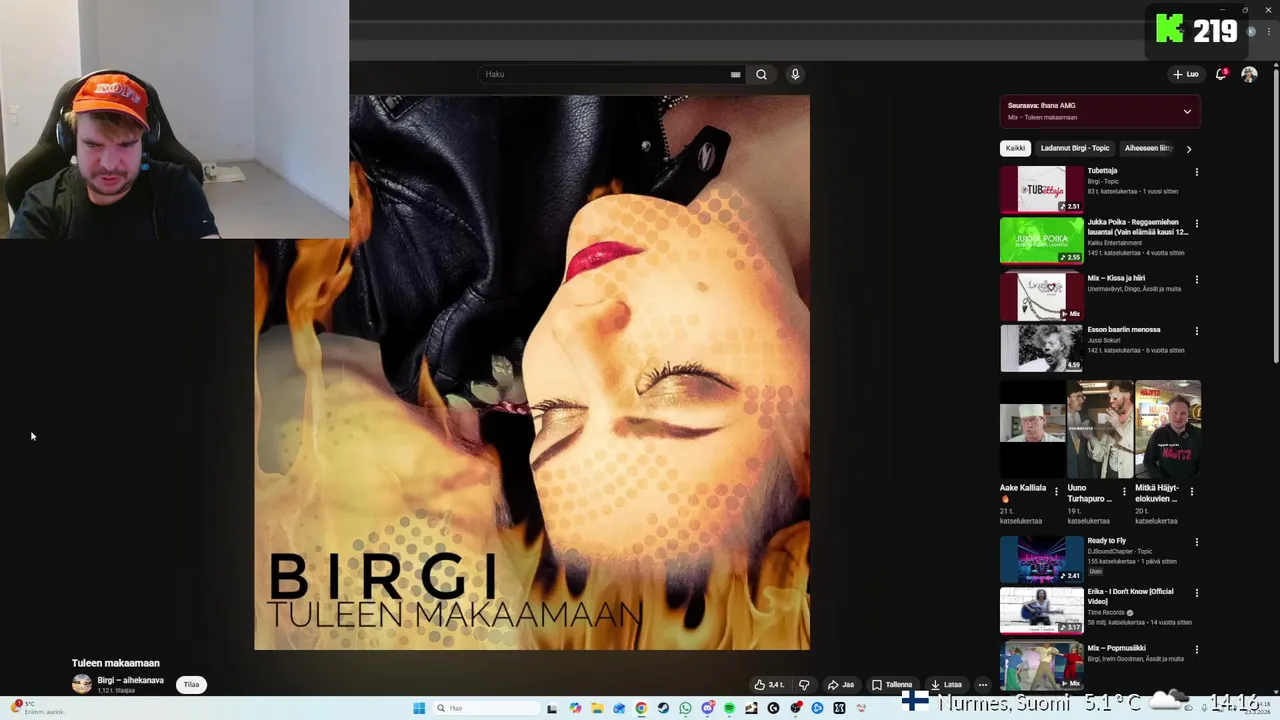Open Erika - I Don't Know video
Image resolution: width=1280 pixels, height=720 pixels.
click(1041, 611)
